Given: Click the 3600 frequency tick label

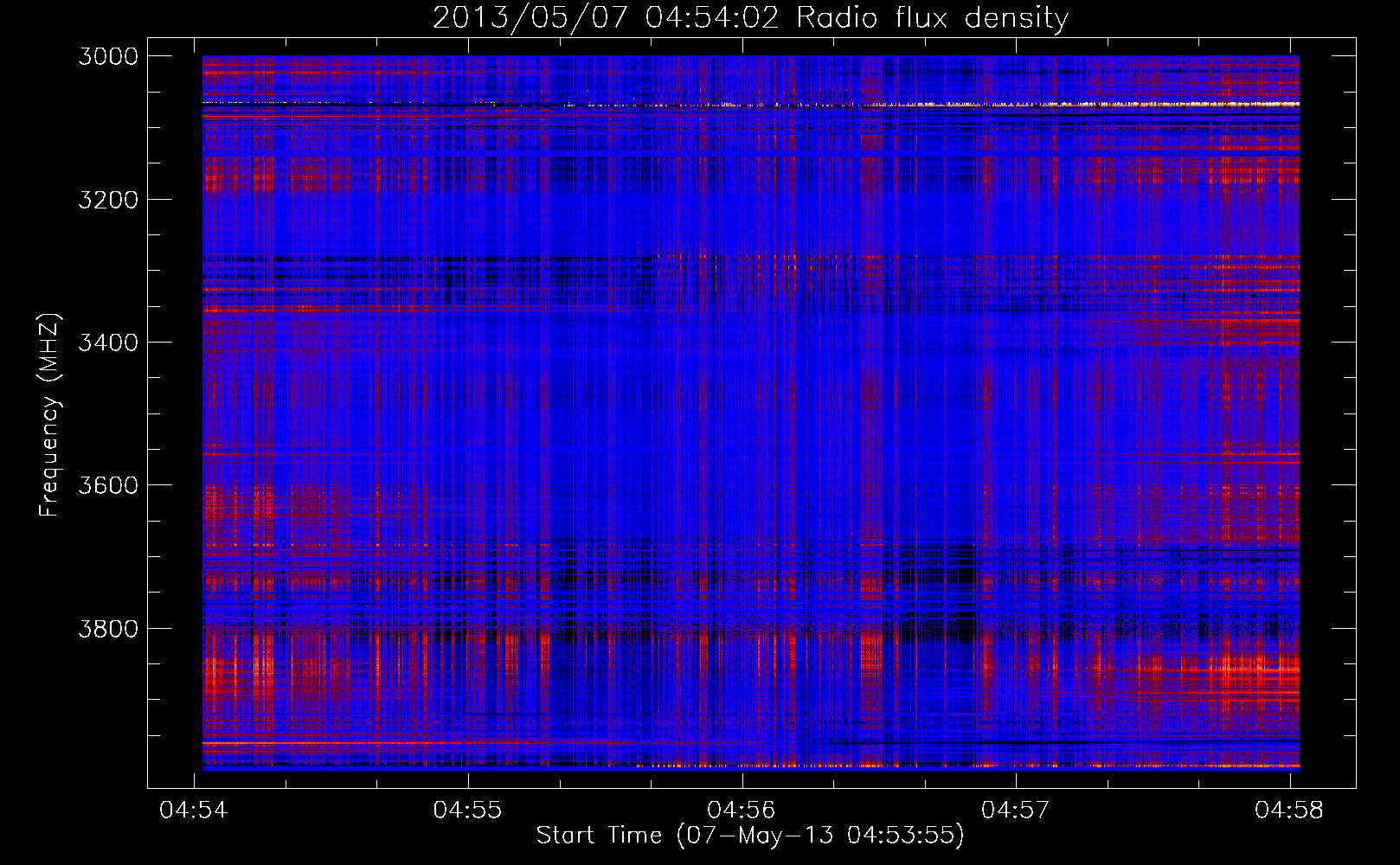Looking at the screenshot, I should coord(108,485).
